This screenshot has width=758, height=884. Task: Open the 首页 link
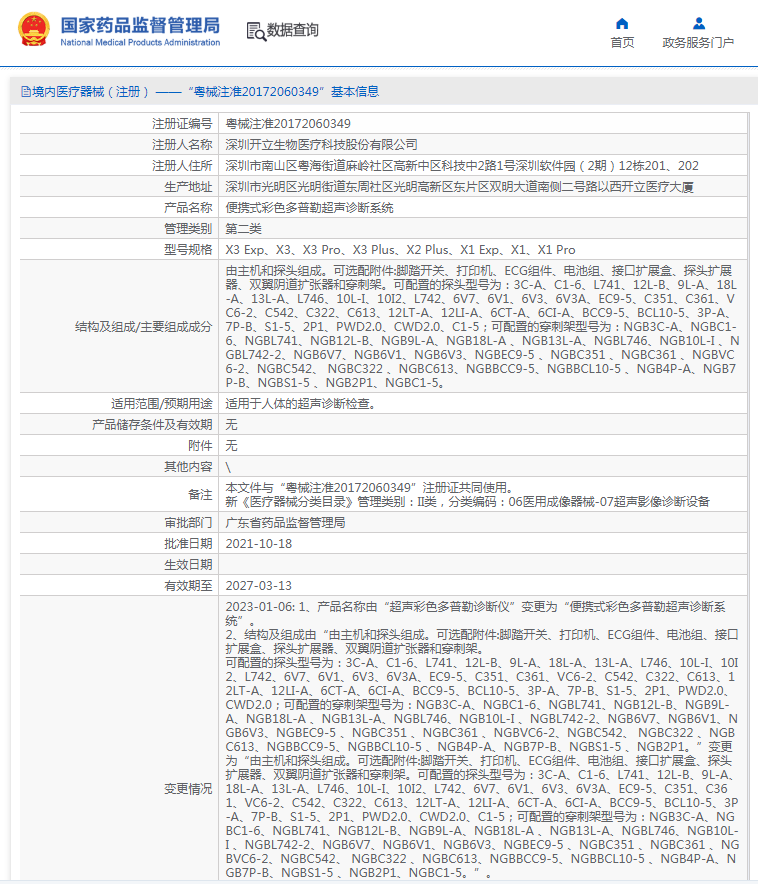pos(622,42)
